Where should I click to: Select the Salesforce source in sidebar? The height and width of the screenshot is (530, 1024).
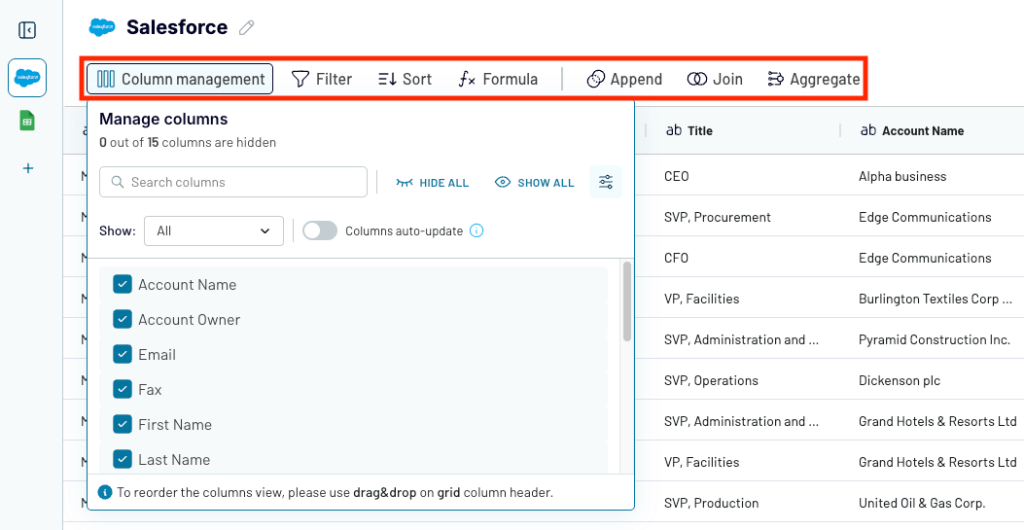click(x=27, y=78)
